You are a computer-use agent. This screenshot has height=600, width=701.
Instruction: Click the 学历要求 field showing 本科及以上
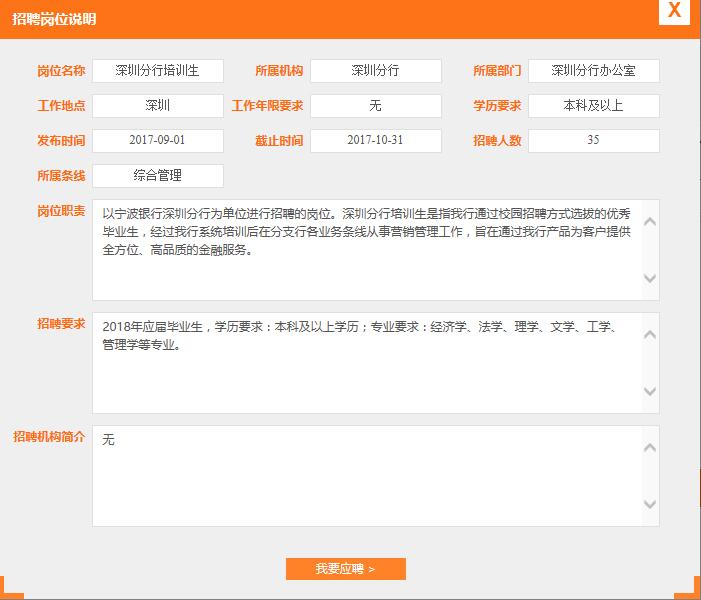click(x=593, y=106)
